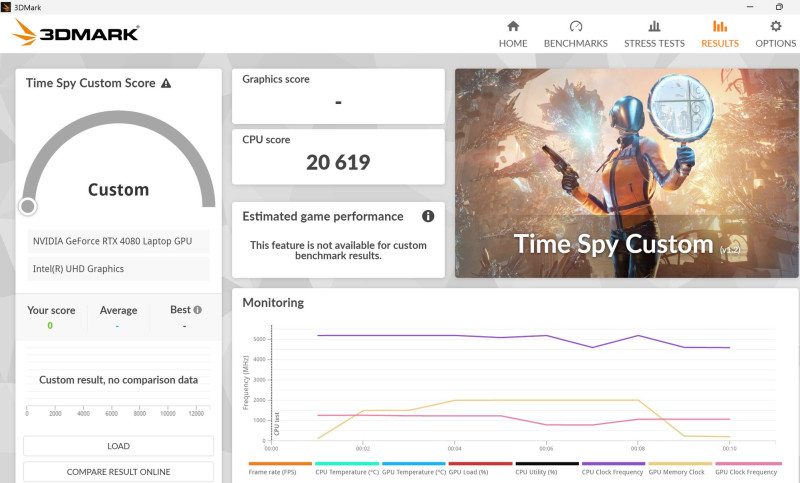The width and height of the screenshot is (800, 483).
Task: Toggle CPU Utility (%) legend item
Action: (547, 469)
